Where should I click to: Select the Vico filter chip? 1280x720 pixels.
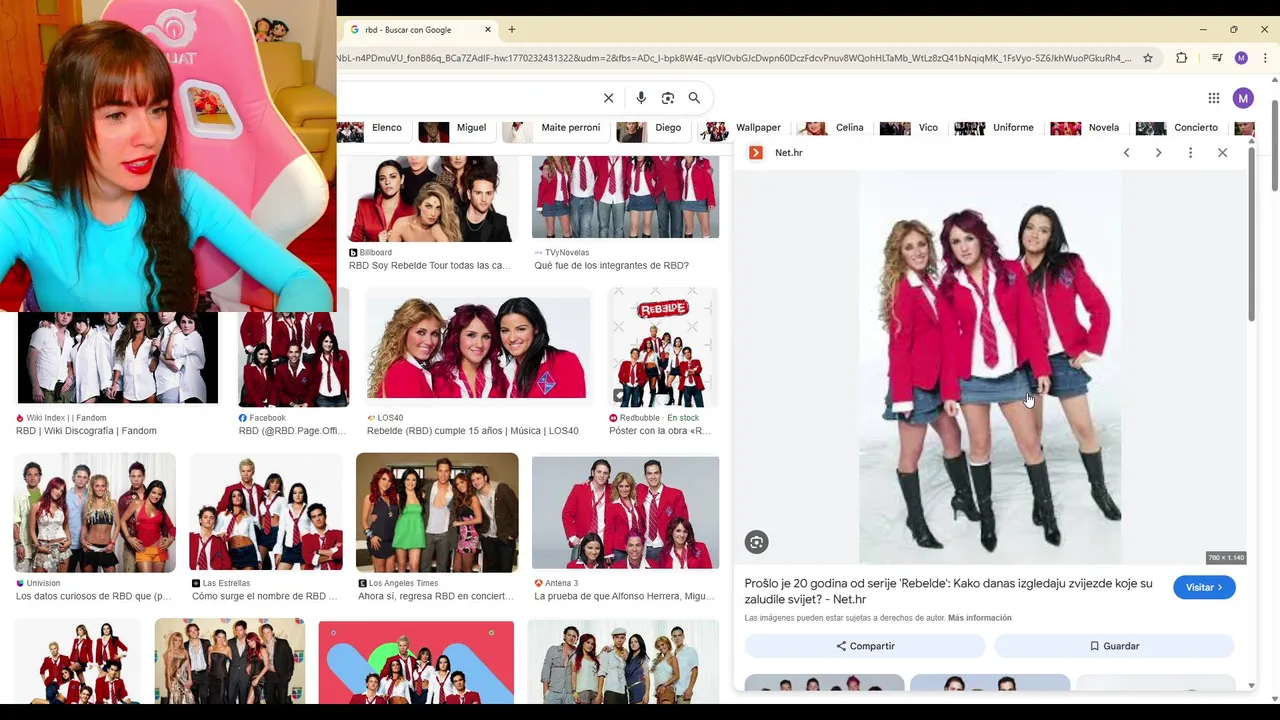point(911,128)
